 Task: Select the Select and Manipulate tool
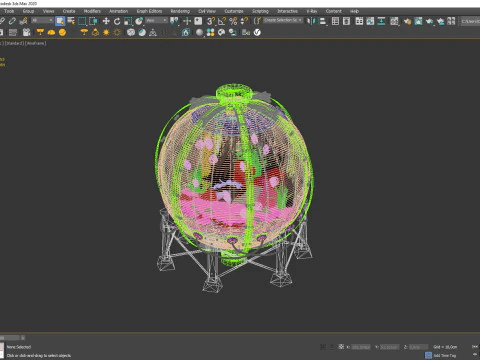click(187, 21)
